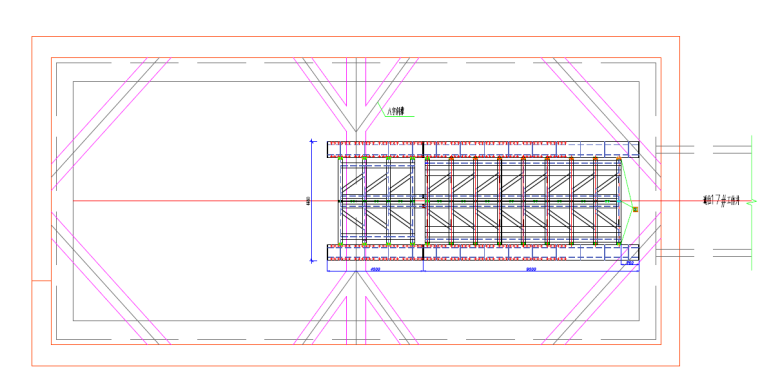Select the top rail beam of the frame near its right end

coord(606,149)
